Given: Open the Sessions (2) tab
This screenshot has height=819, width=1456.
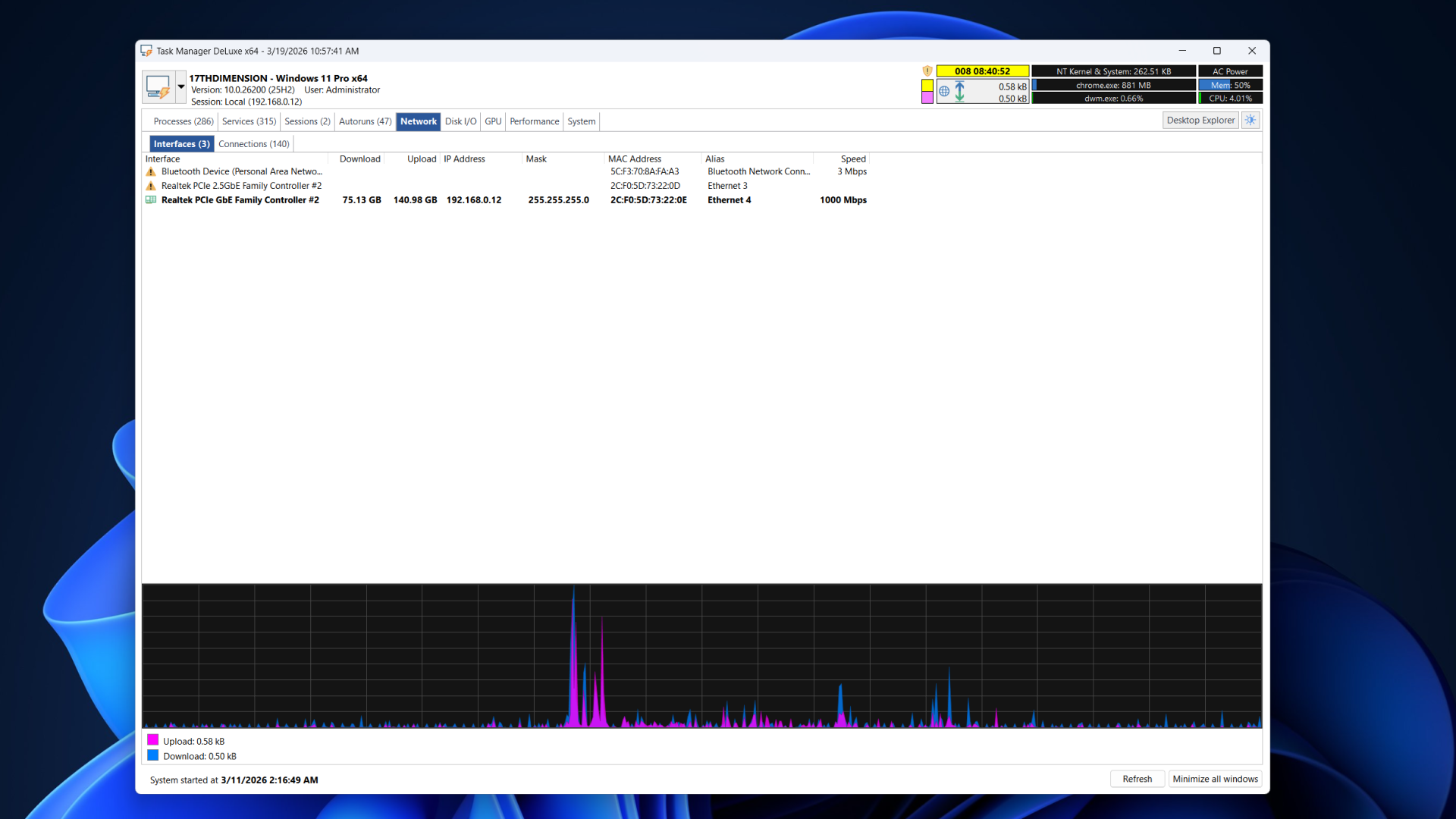Looking at the screenshot, I should coord(307,121).
